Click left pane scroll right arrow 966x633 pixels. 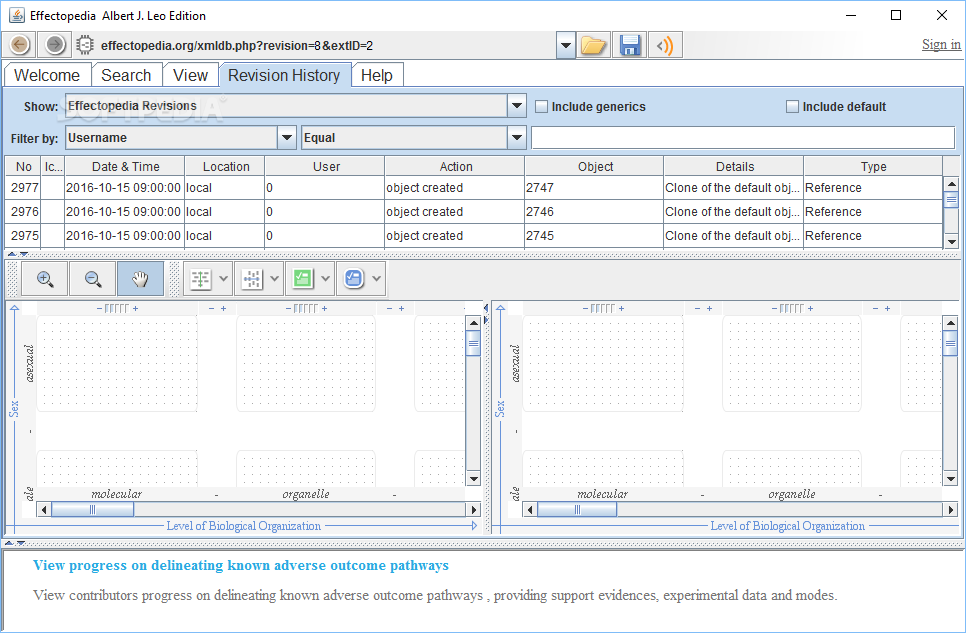(474, 509)
